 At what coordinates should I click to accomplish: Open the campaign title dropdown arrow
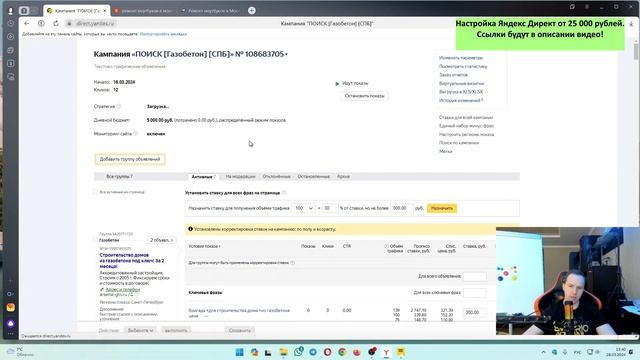point(287,54)
